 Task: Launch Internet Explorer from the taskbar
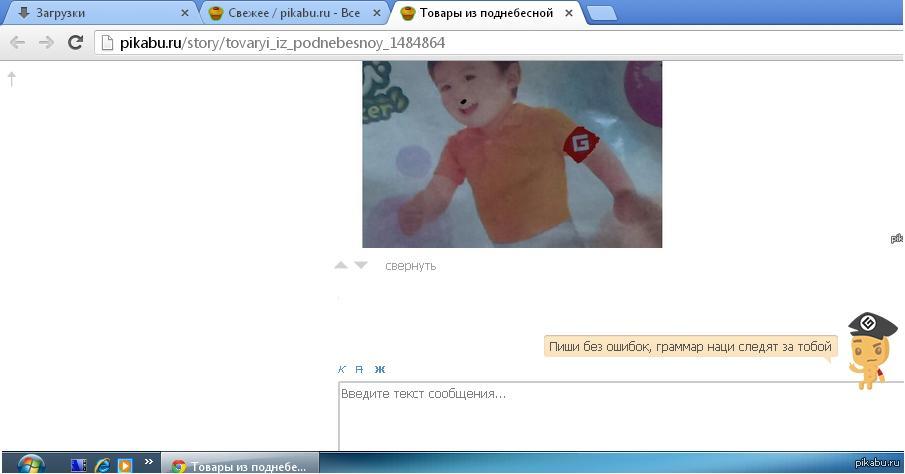click(102, 465)
